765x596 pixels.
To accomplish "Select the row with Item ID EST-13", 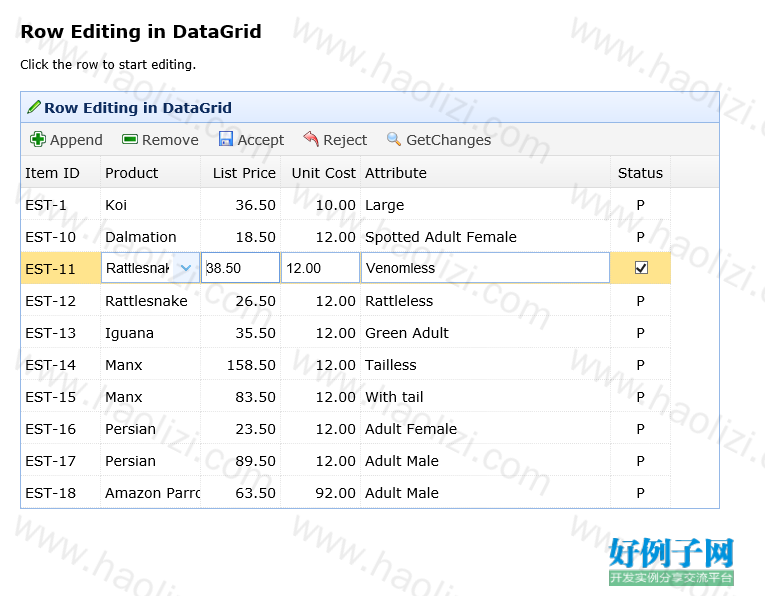I will click(x=346, y=332).
